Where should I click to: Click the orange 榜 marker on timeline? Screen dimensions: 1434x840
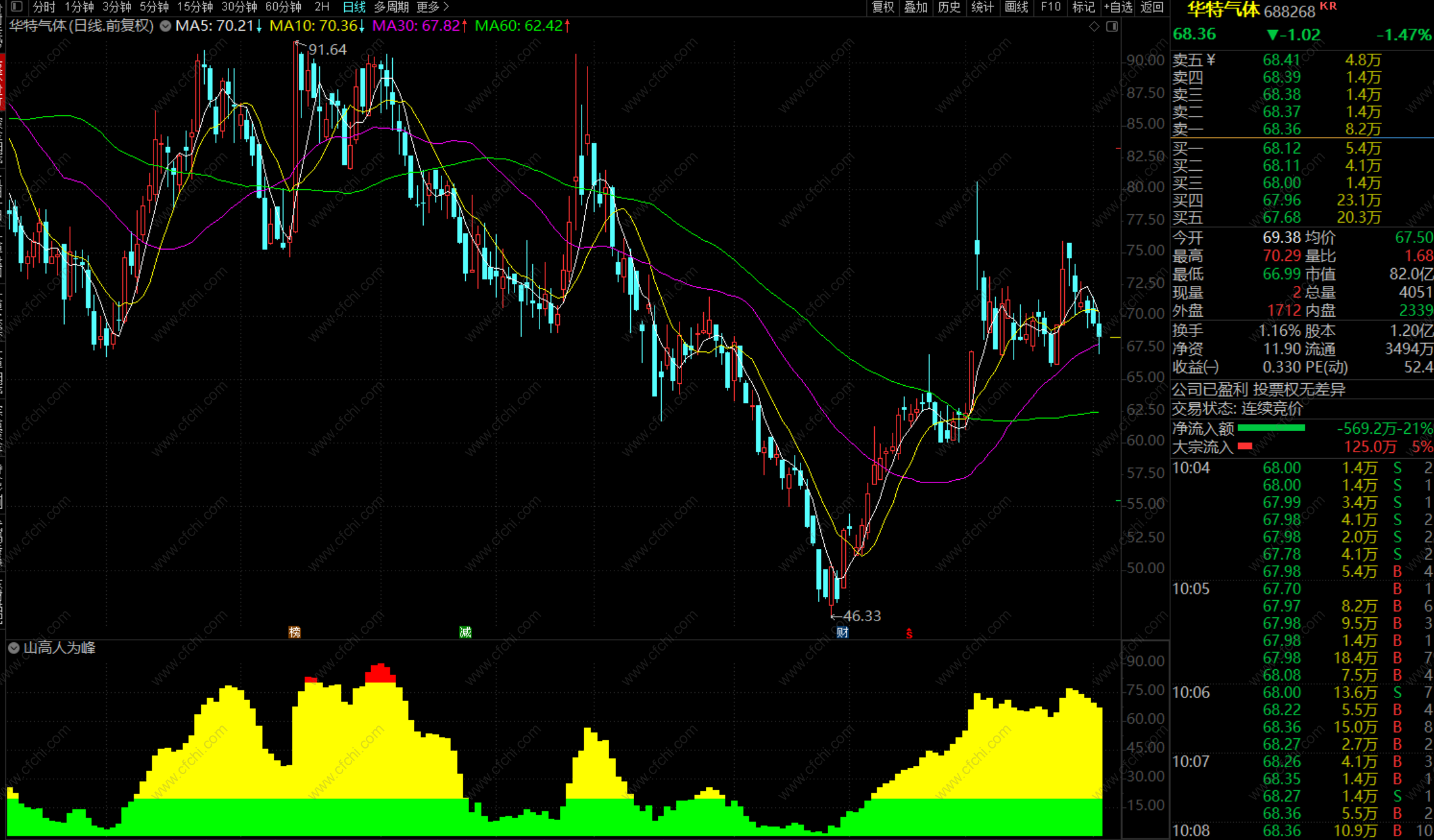(x=294, y=632)
